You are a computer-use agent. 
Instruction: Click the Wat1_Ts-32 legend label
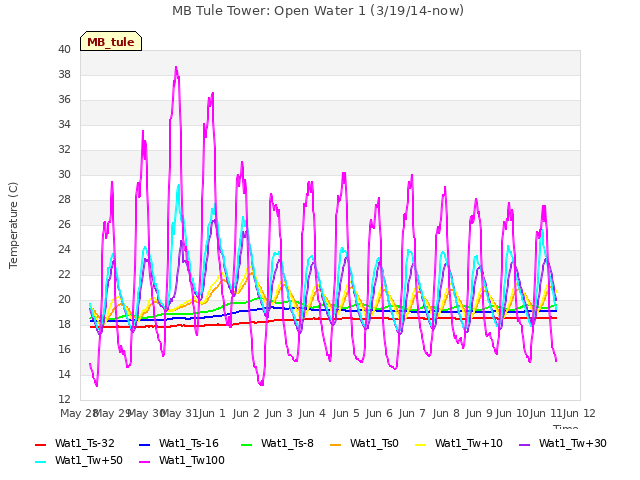85,444
